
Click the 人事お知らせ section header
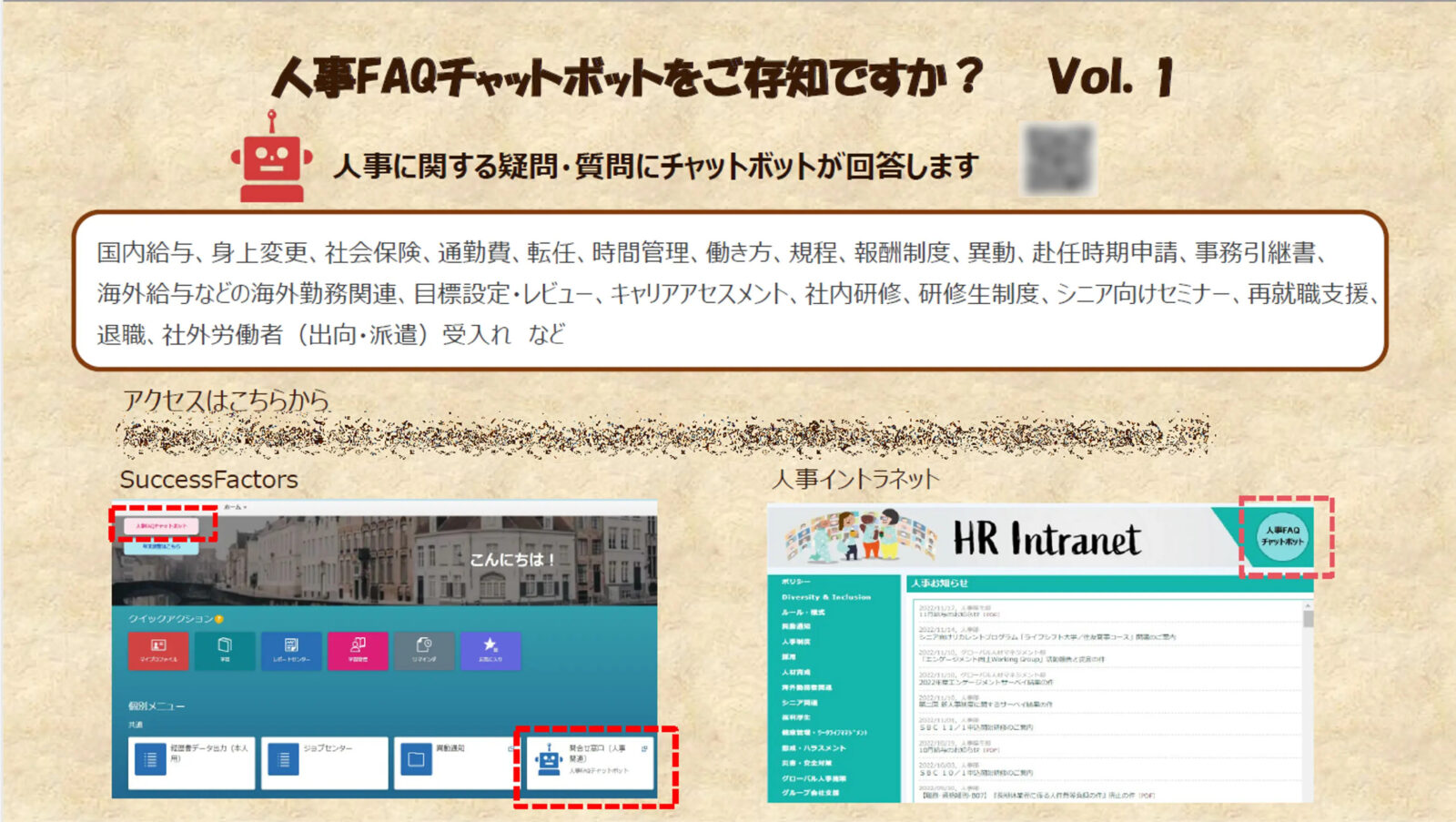(x=1109, y=584)
